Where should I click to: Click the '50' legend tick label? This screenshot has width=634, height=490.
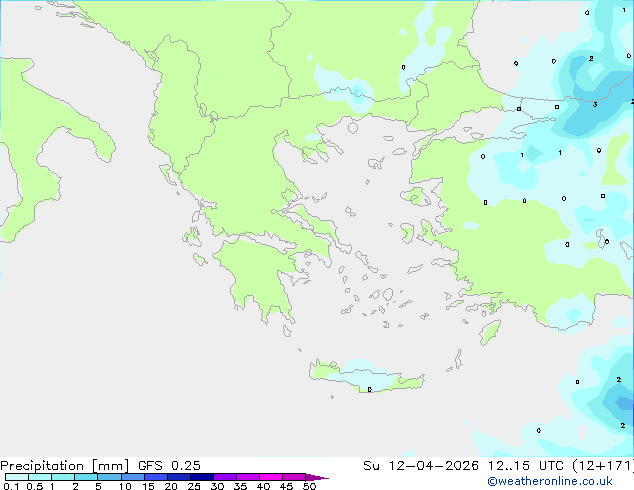coord(309,486)
